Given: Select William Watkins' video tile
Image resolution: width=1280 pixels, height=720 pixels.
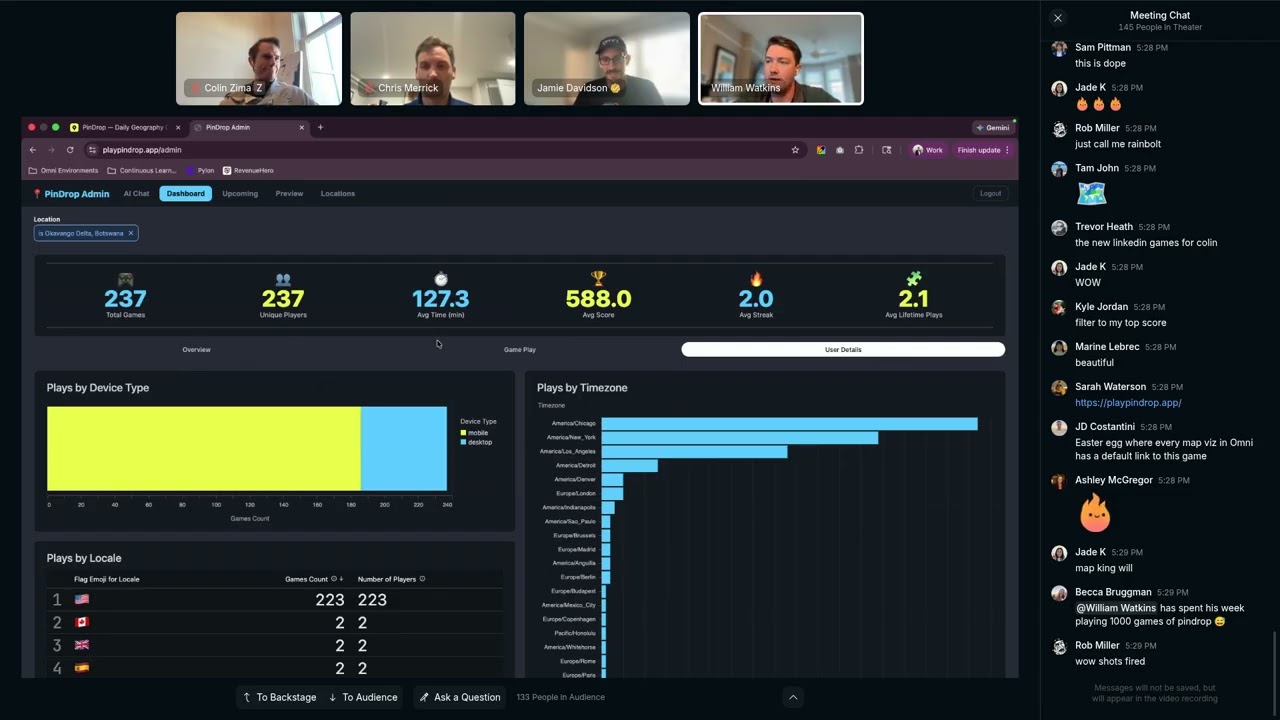Looking at the screenshot, I should (x=781, y=59).
